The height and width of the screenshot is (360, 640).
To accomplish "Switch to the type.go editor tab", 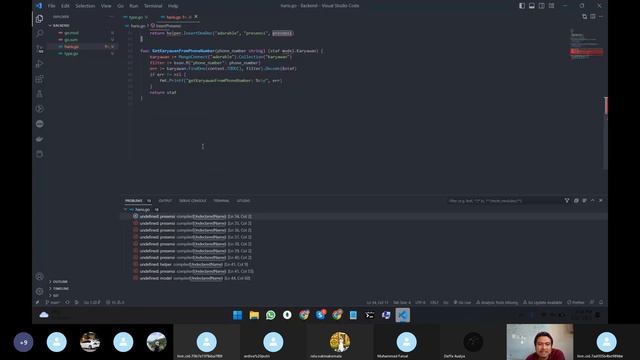I will 136,17.
